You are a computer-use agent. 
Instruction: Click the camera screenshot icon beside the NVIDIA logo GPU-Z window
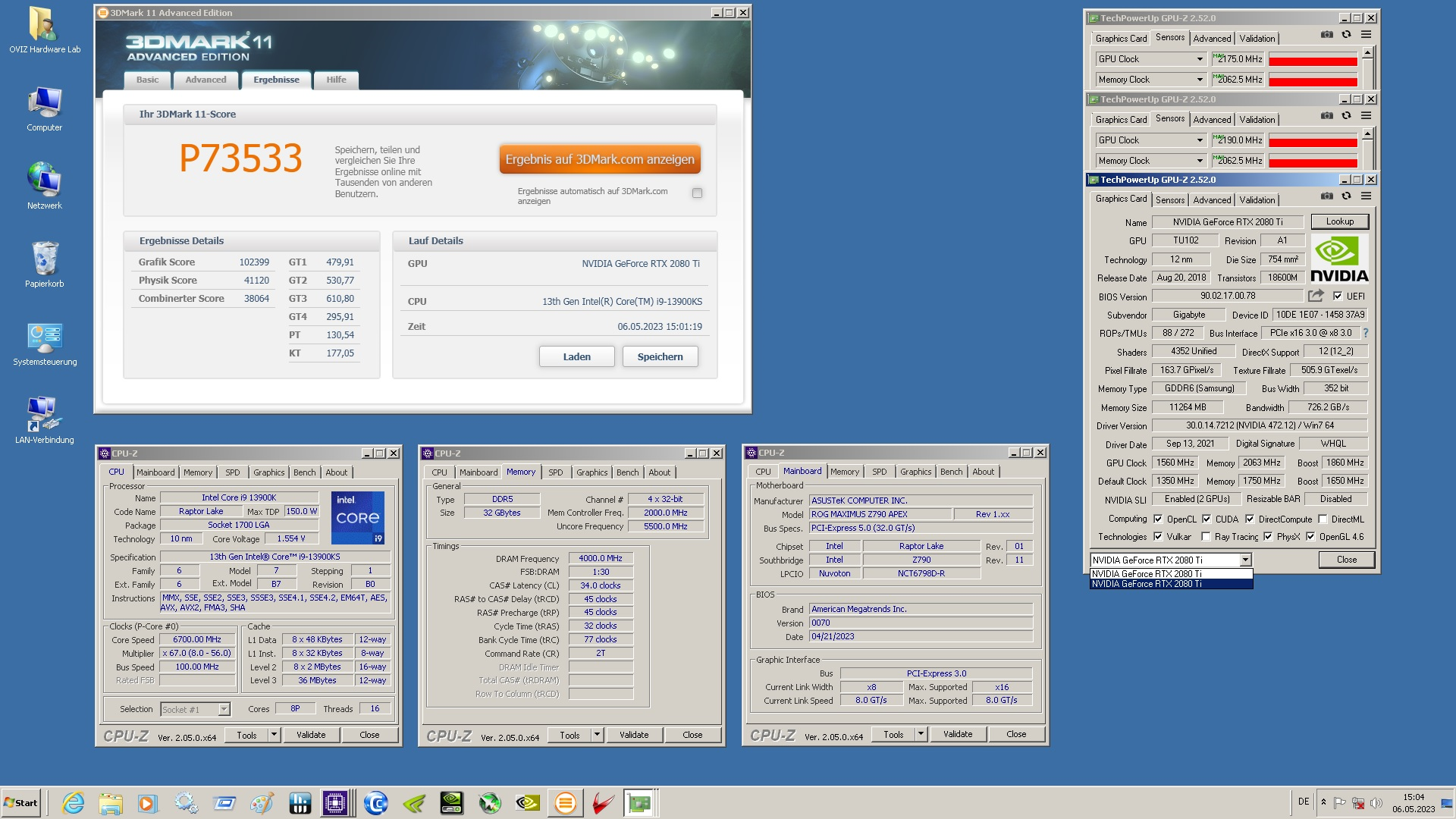[1326, 196]
